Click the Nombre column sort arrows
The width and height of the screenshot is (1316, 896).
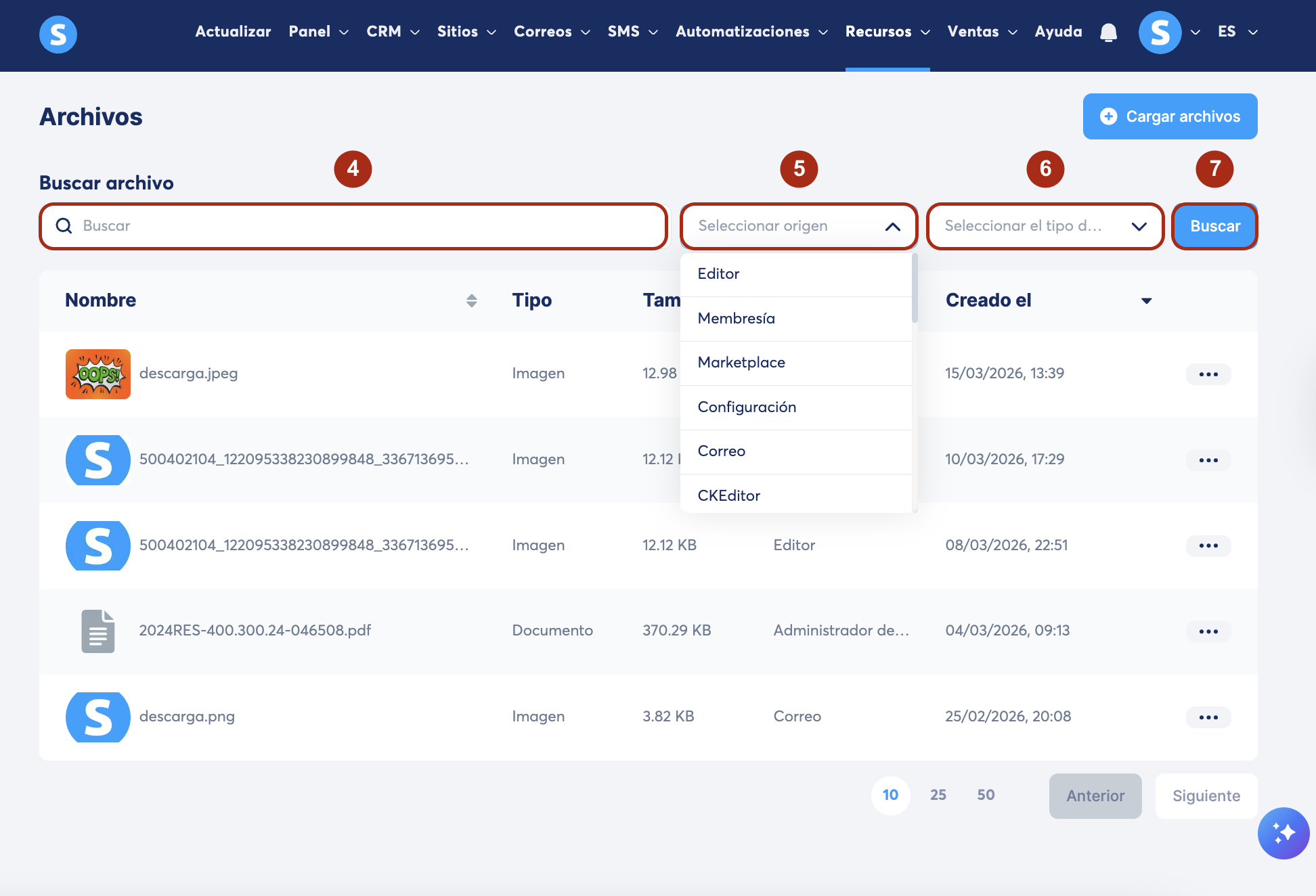pyautogui.click(x=472, y=300)
